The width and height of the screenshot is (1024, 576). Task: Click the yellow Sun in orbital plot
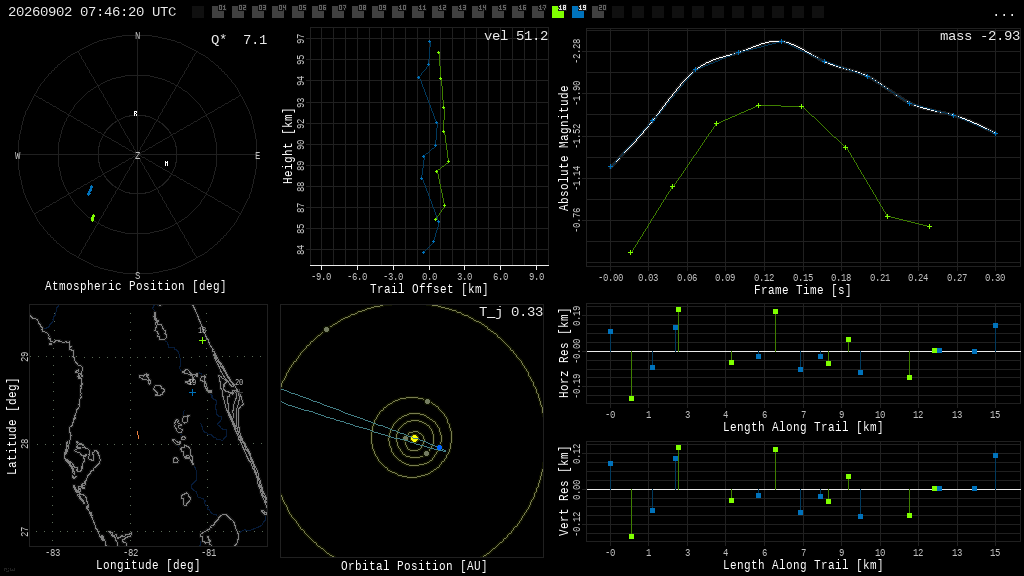(x=414, y=438)
